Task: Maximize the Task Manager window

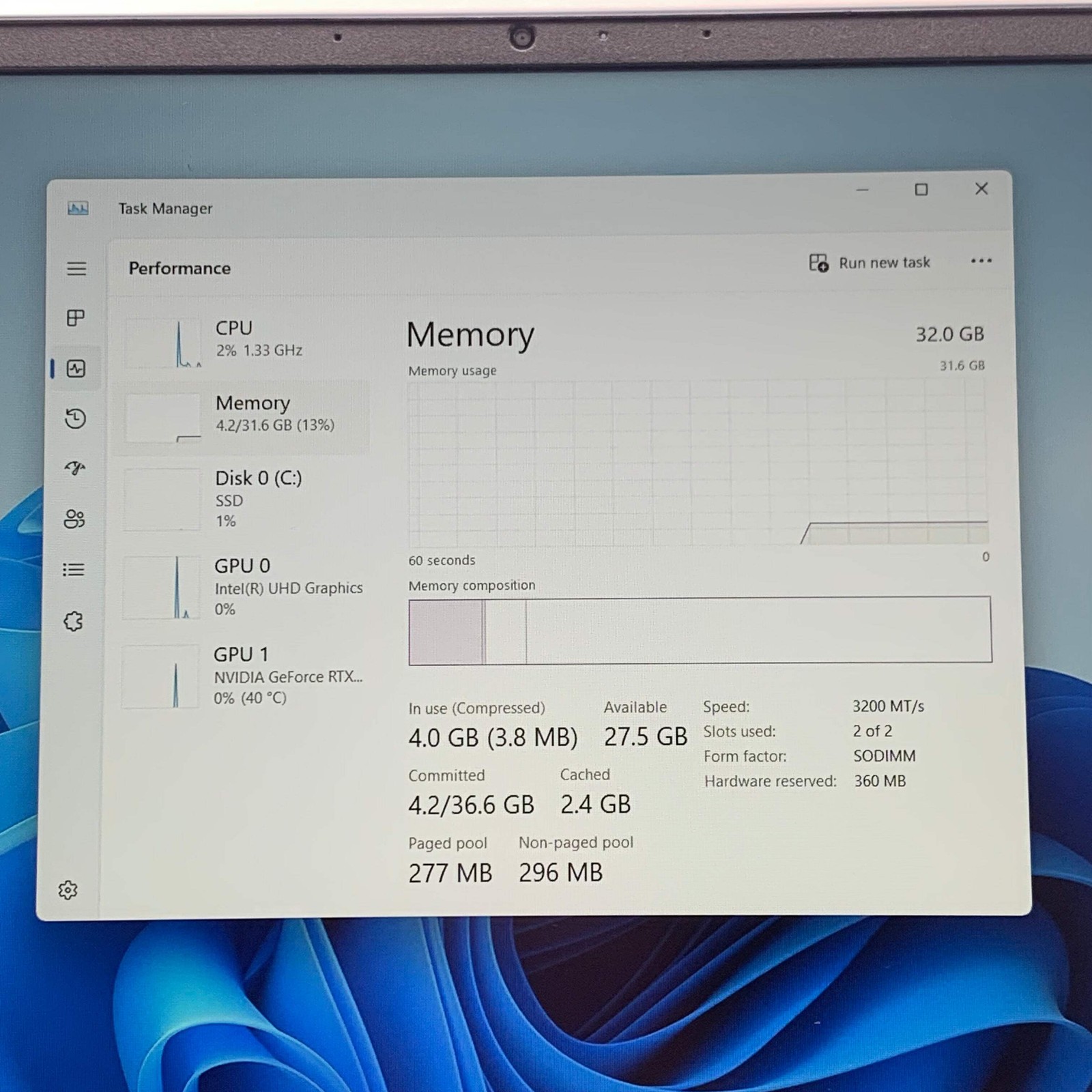Action: click(x=921, y=190)
